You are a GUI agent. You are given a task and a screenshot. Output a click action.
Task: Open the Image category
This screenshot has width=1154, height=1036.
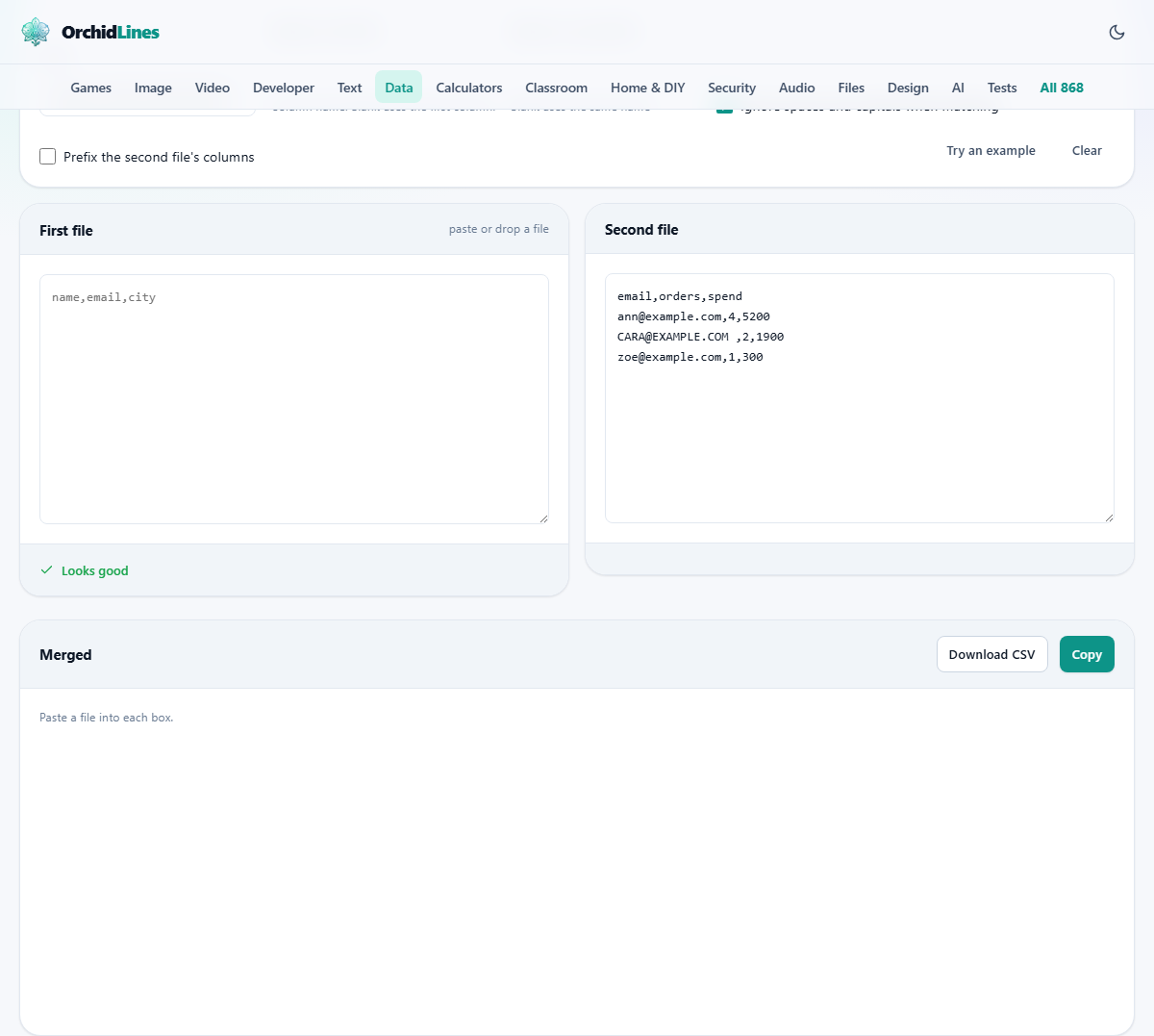click(x=153, y=88)
